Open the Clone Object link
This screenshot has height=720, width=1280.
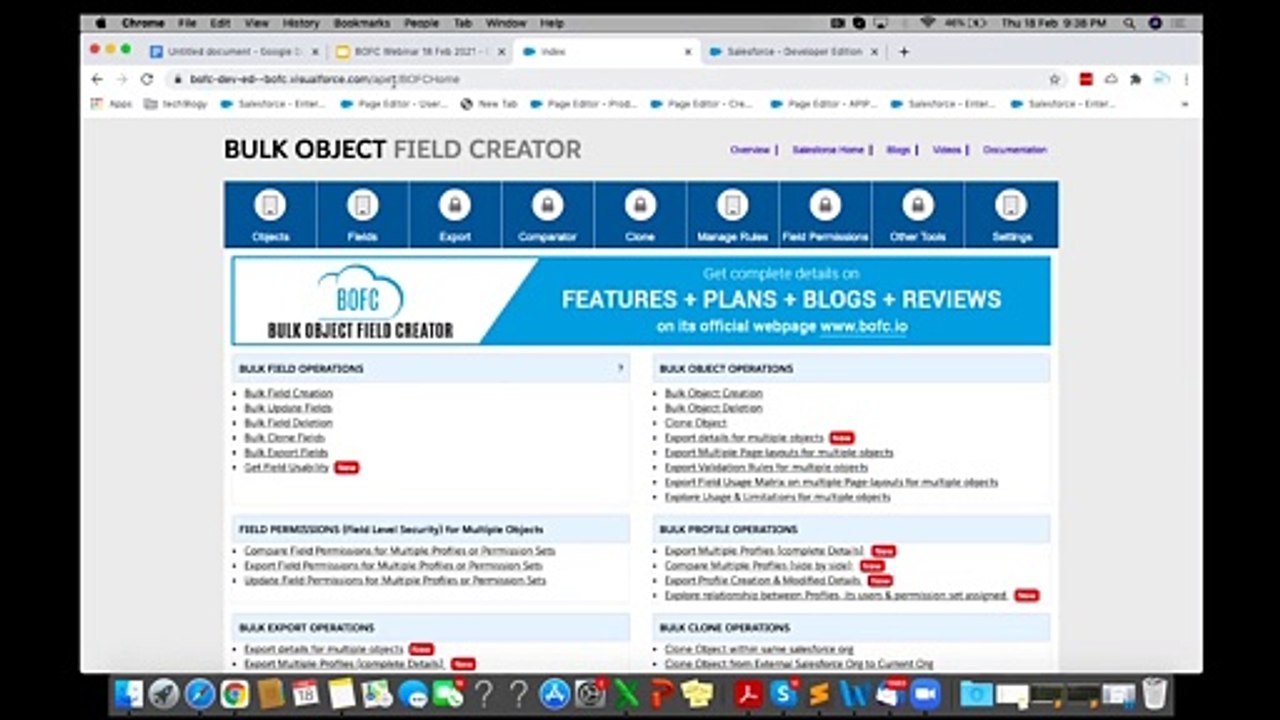tap(695, 423)
